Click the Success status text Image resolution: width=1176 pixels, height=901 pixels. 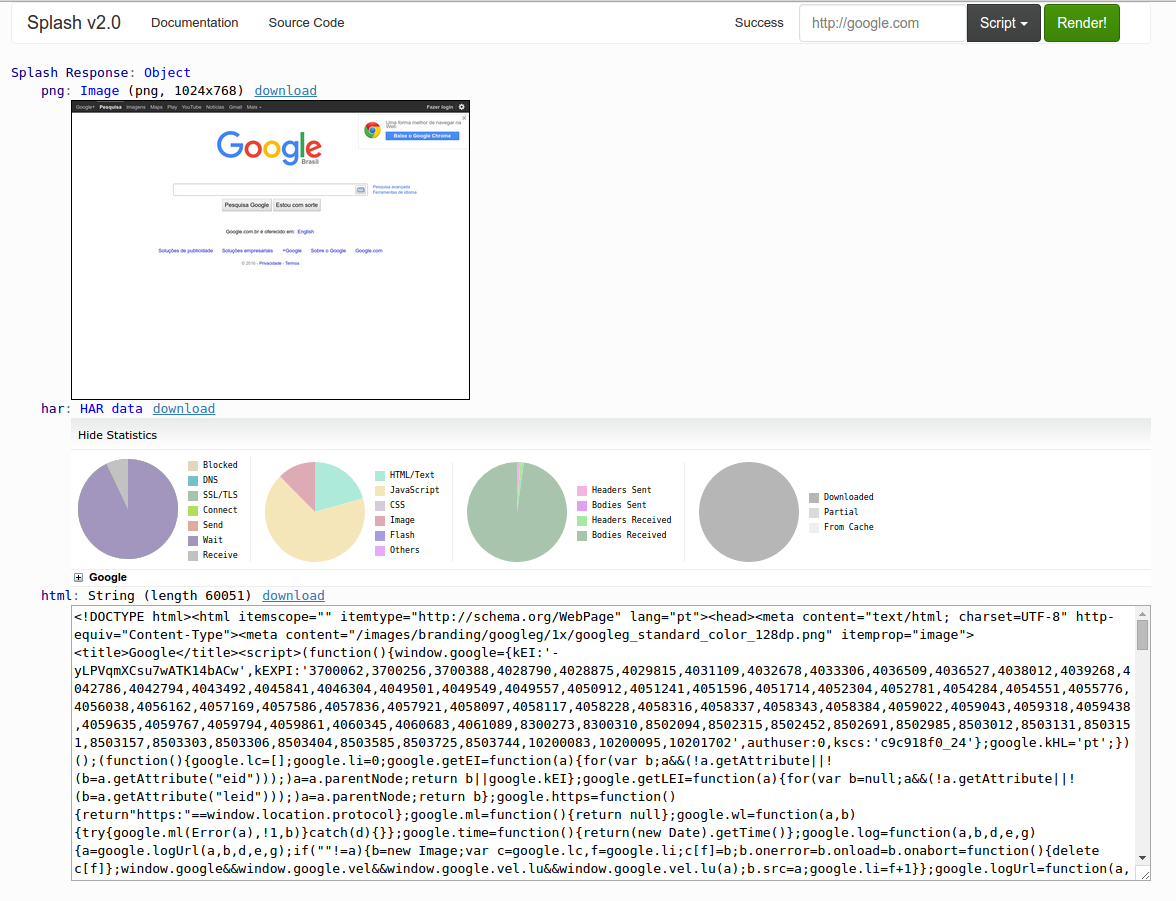759,23
